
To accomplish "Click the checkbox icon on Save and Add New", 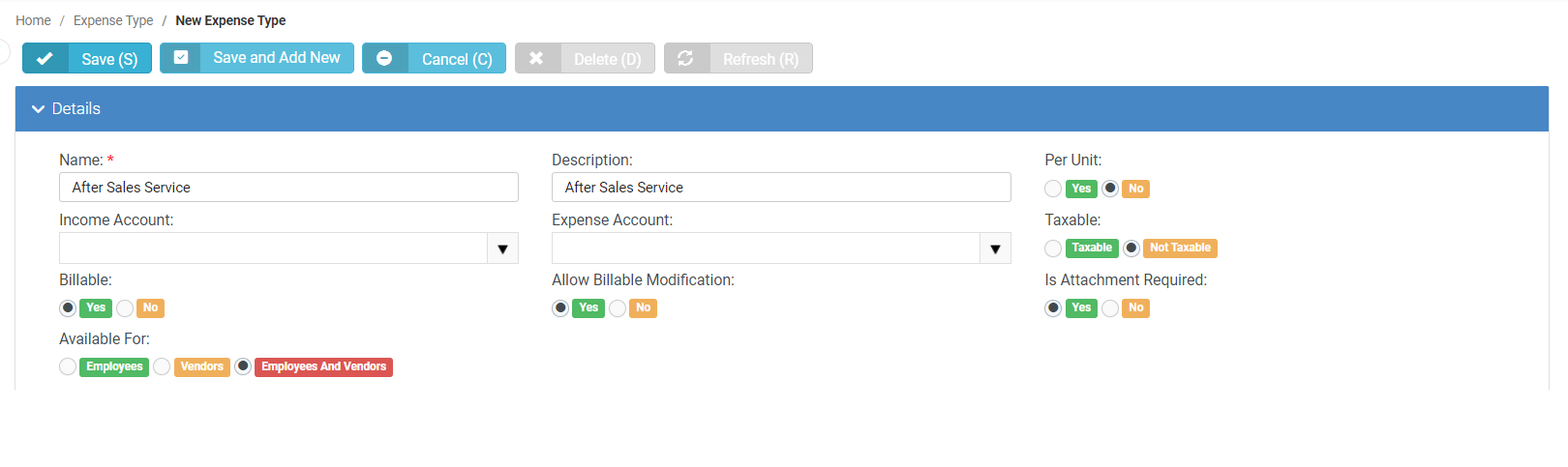I will [x=181, y=58].
